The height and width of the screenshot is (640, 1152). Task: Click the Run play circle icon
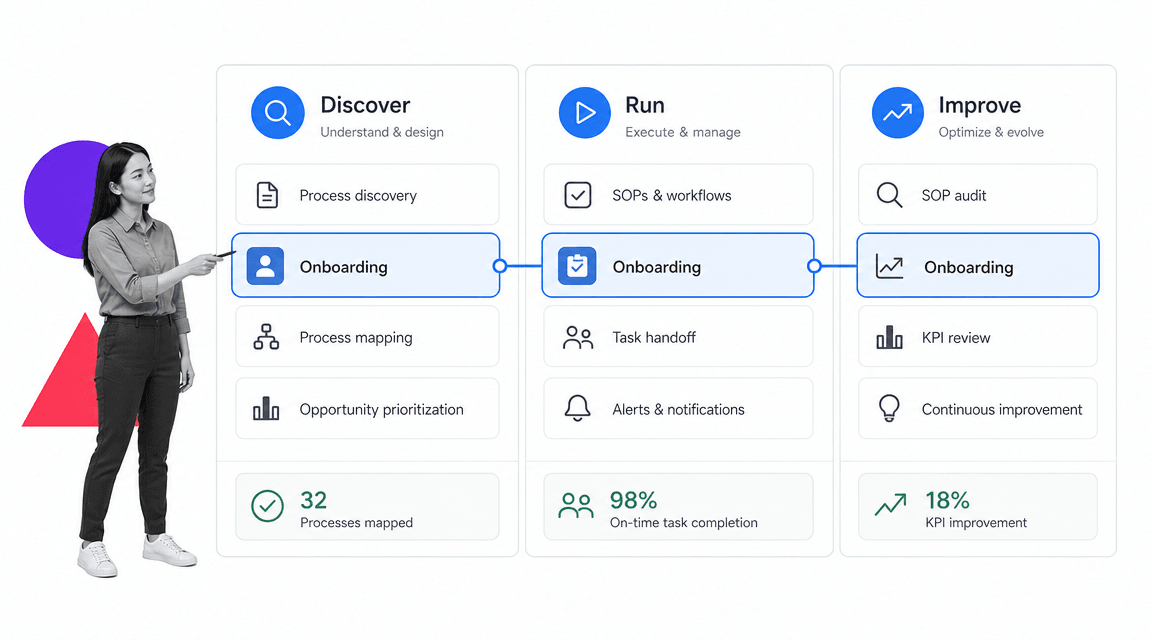pyautogui.click(x=585, y=112)
